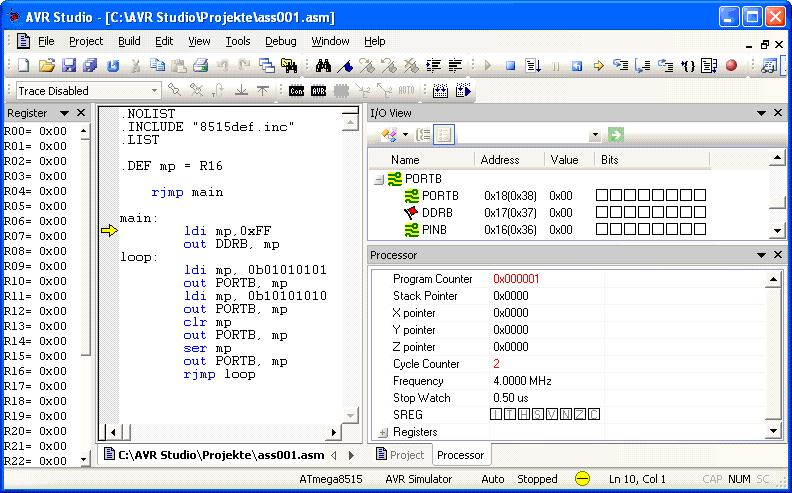The image size is (792, 493).
Task: Step Out of the current routine
Action: pos(665,66)
